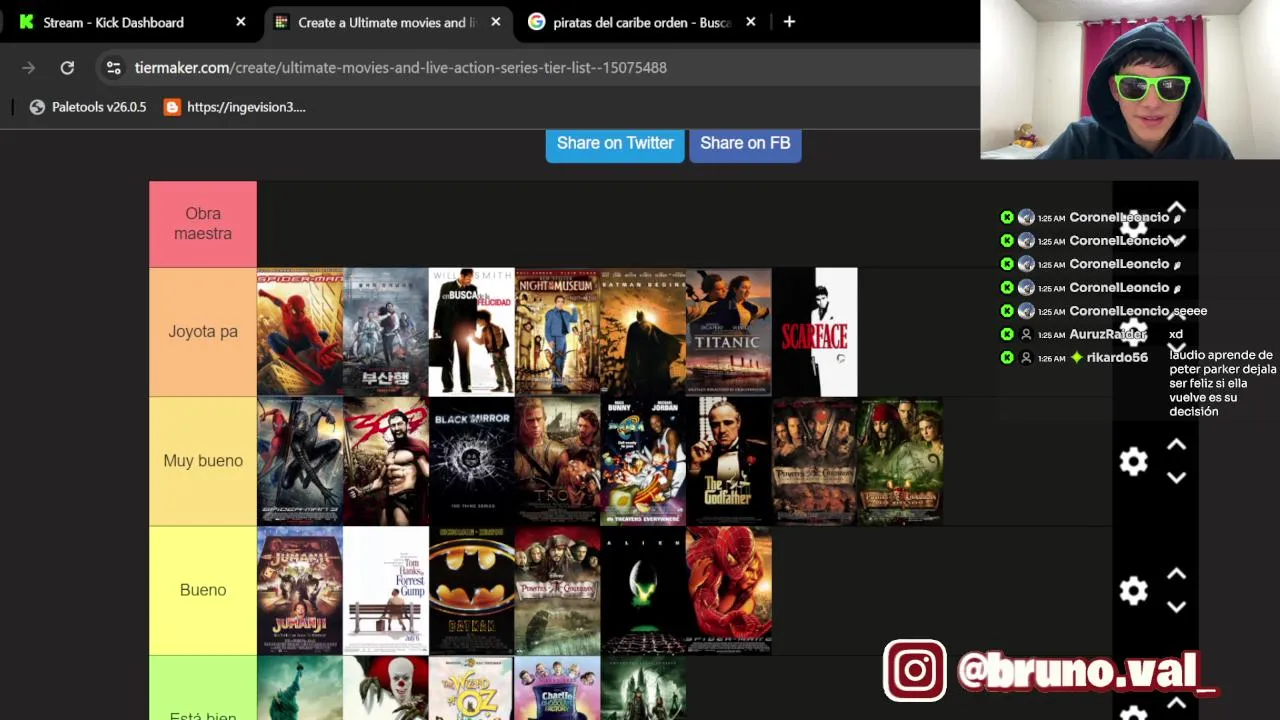Image resolution: width=1280 pixels, height=720 pixels.
Task: Click AuruzRaider username in chat overlay
Action: [1107, 334]
